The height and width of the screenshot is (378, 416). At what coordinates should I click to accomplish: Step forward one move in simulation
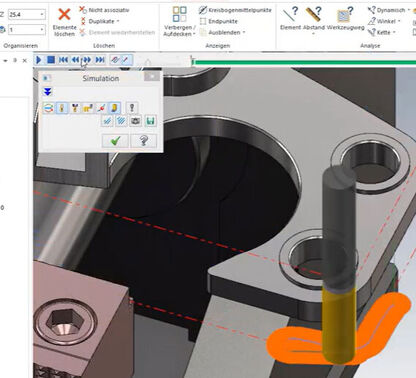[x=87, y=60]
